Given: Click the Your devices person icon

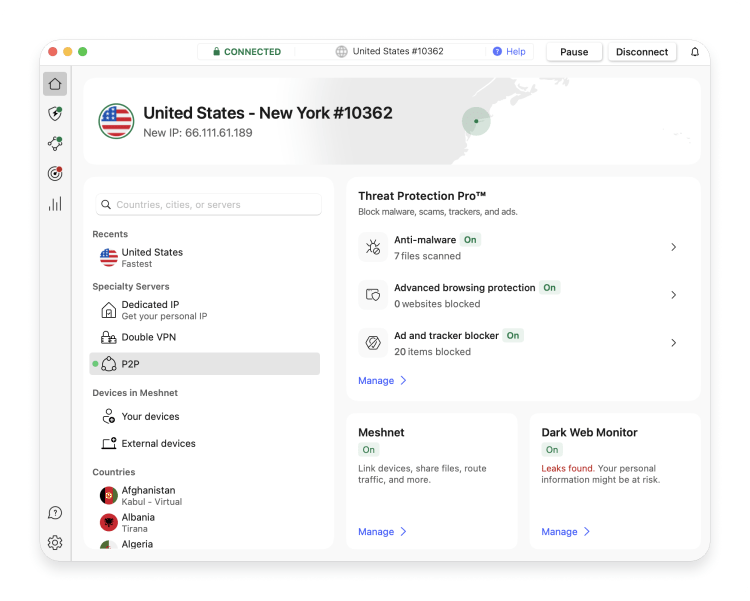Looking at the screenshot, I should [109, 416].
